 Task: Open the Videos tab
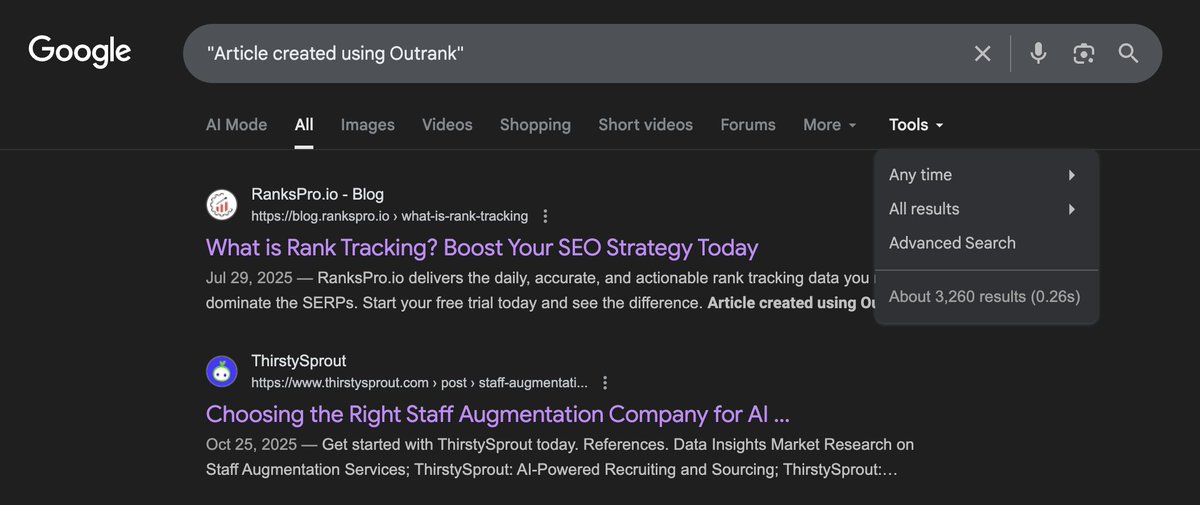447,125
